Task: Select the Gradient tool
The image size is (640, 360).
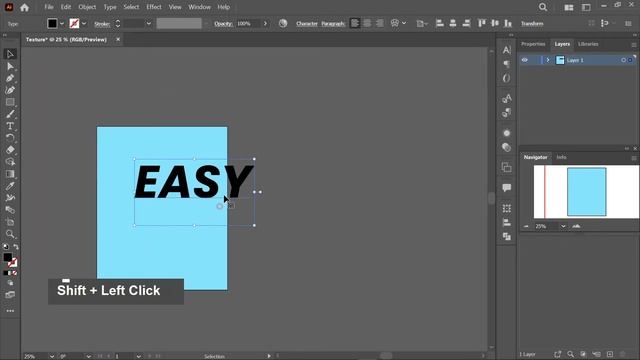Action: (x=10, y=174)
